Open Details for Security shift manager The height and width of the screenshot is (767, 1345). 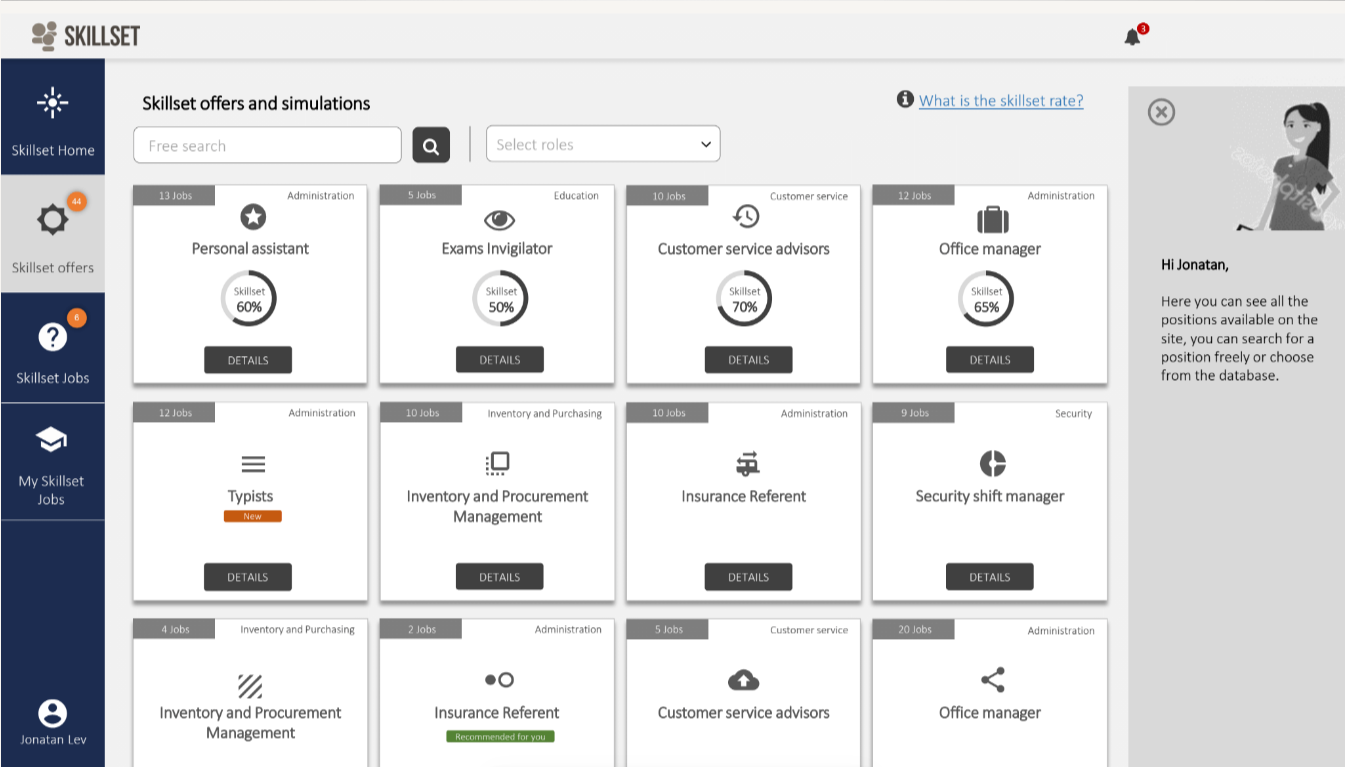coord(990,577)
